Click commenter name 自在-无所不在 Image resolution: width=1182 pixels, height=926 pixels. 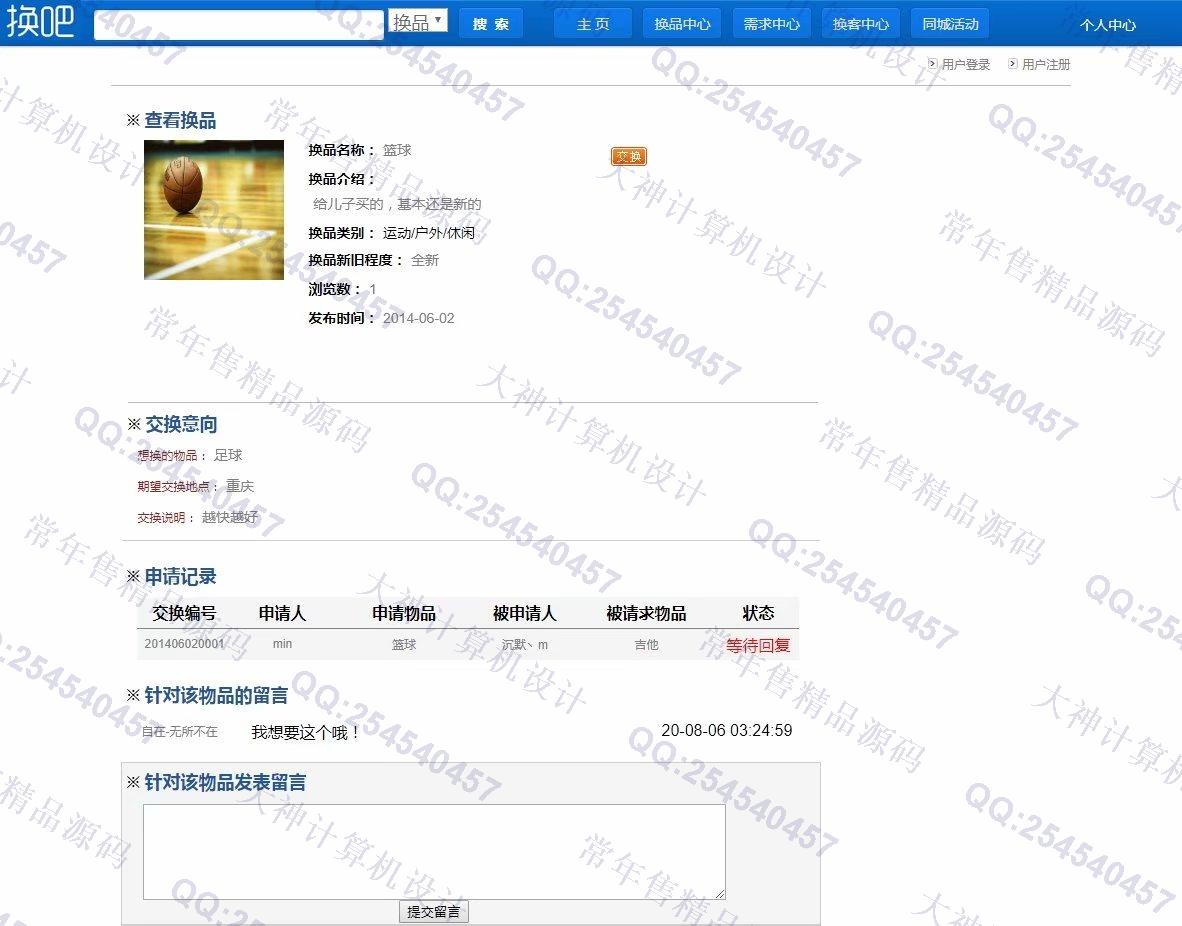pos(179,731)
